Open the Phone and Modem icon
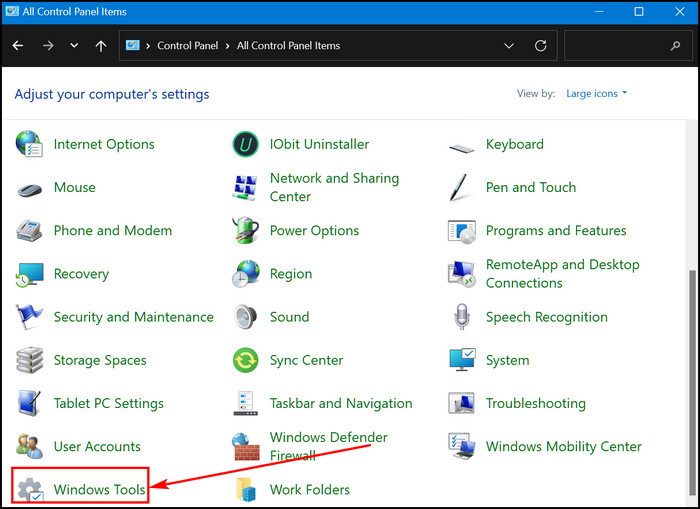 click(29, 230)
